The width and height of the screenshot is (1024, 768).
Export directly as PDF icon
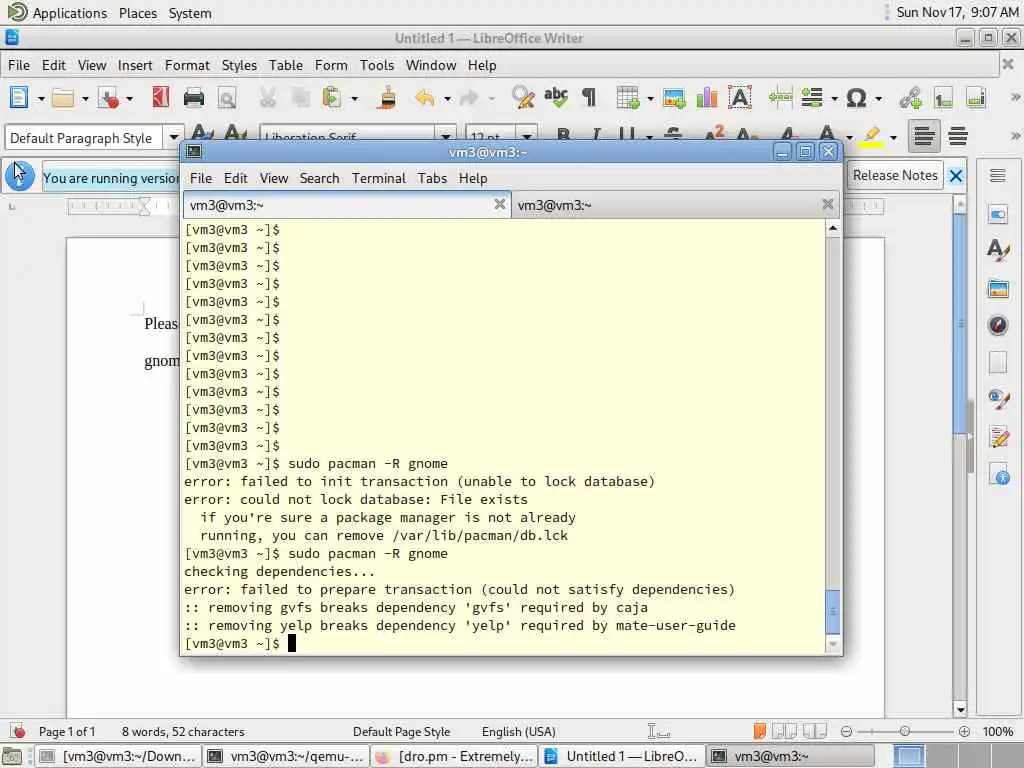tap(161, 98)
